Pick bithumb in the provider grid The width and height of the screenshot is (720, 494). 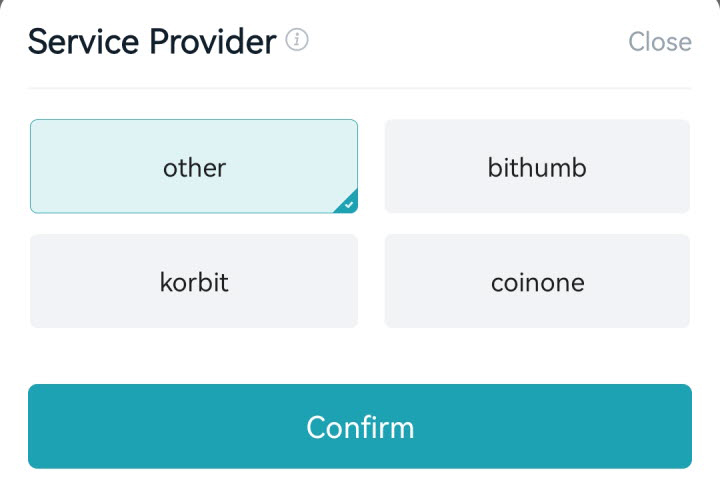[537, 166]
